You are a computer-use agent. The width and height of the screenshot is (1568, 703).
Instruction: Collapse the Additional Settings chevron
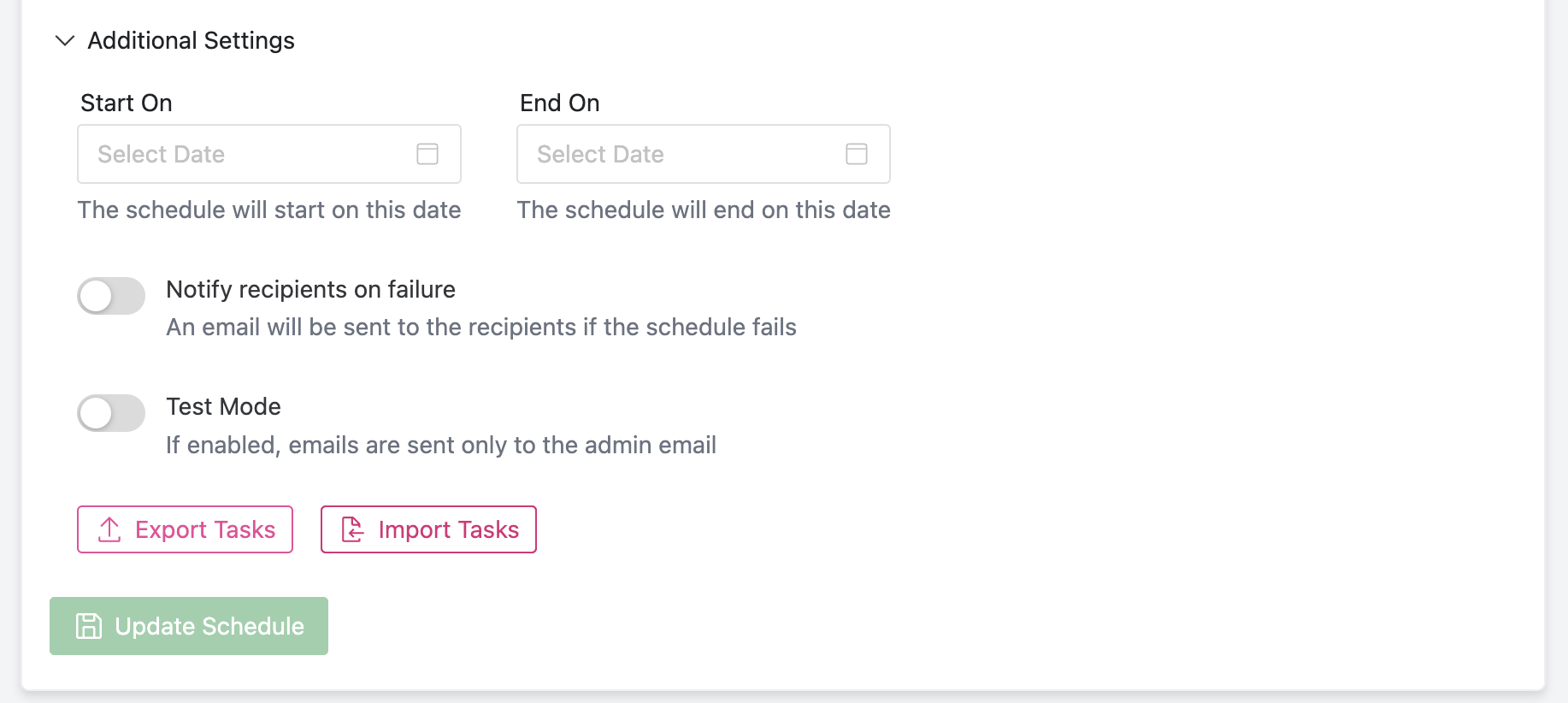click(65, 41)
